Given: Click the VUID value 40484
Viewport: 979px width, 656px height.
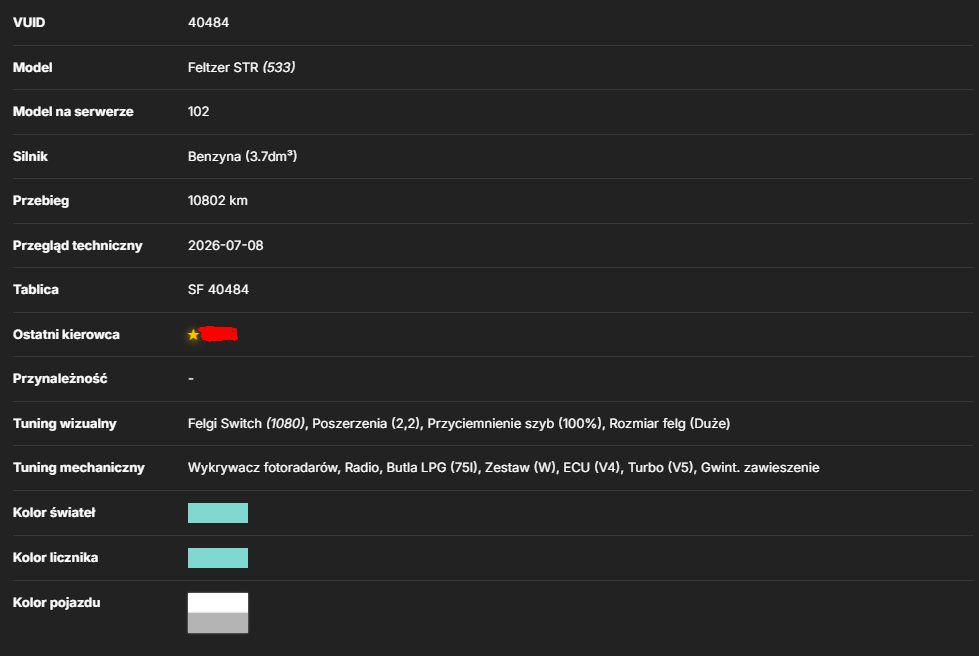Looking at the screenshot, I should (209, 22).
